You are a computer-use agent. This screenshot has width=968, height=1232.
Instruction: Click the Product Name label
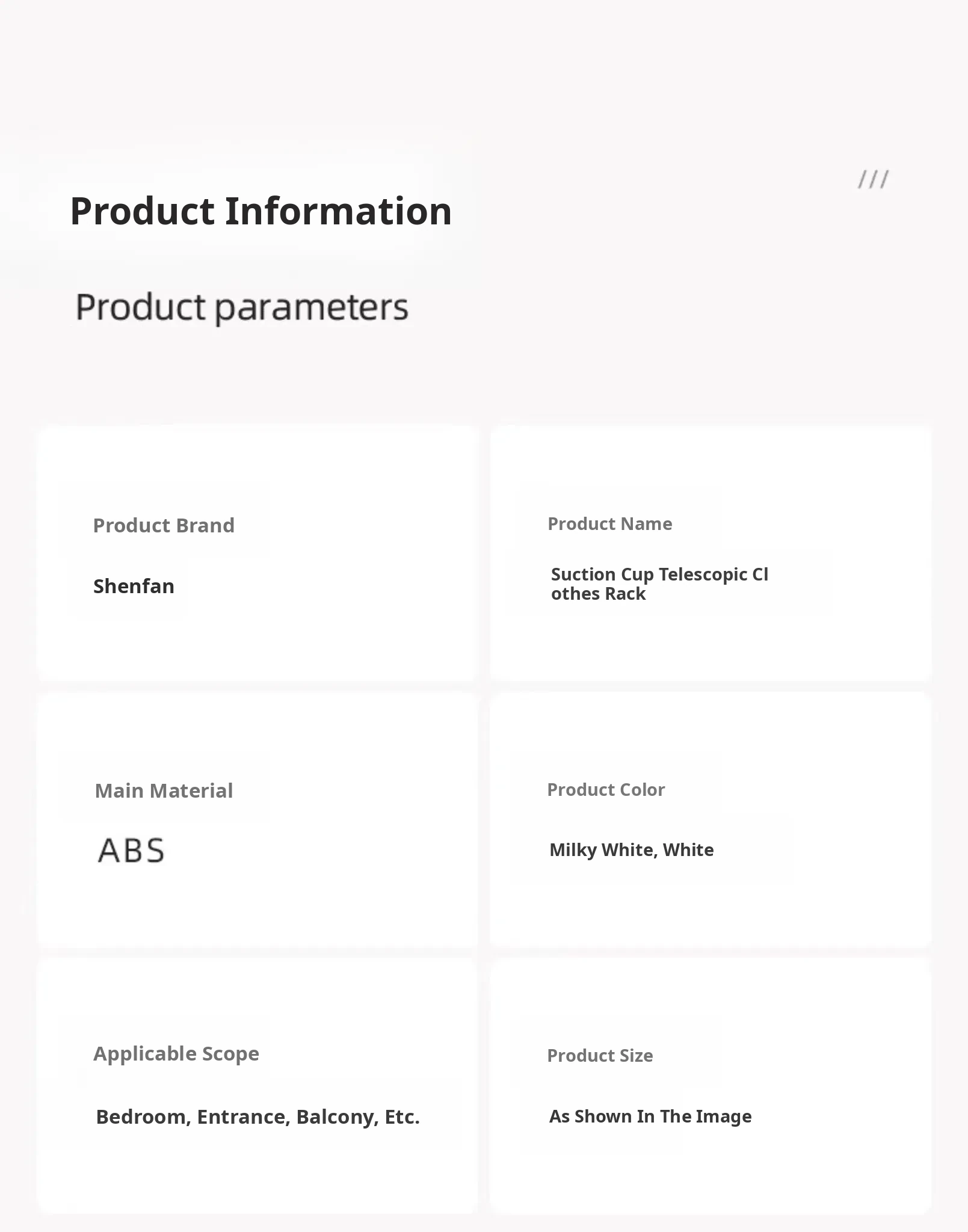tap(609, 524)
